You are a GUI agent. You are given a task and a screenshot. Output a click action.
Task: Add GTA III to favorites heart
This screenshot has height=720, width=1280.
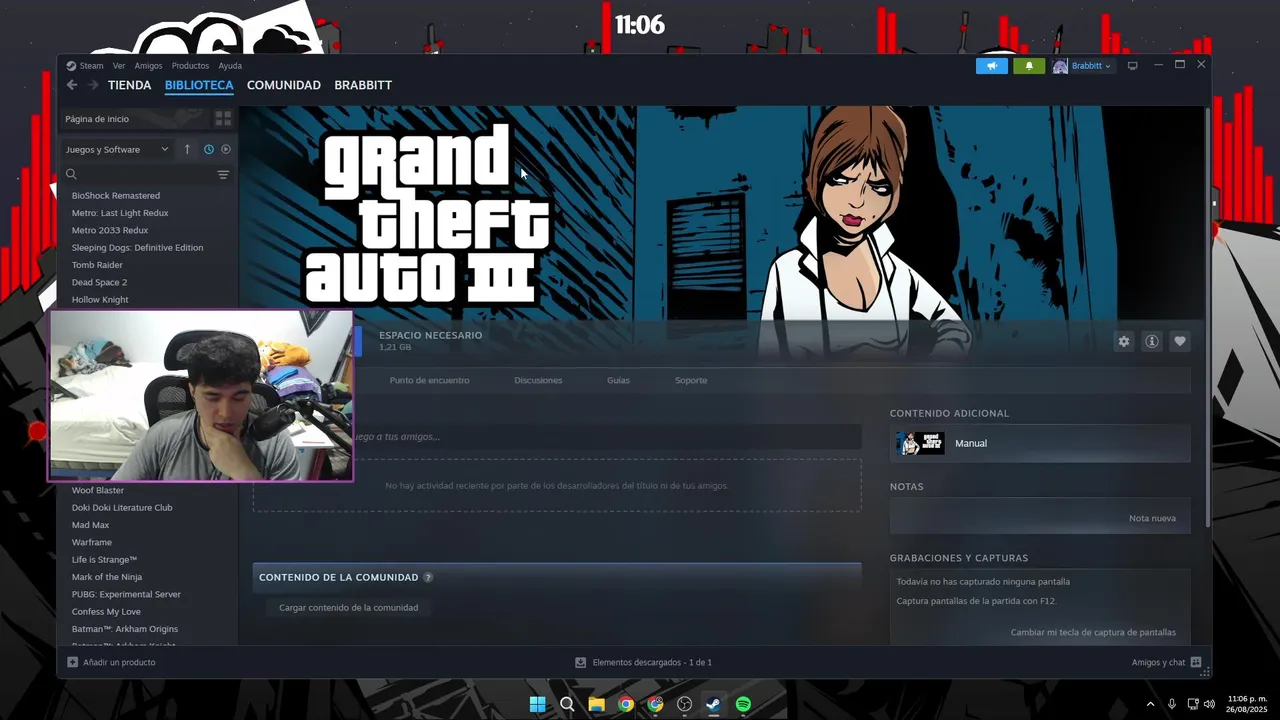point(1180,341)
